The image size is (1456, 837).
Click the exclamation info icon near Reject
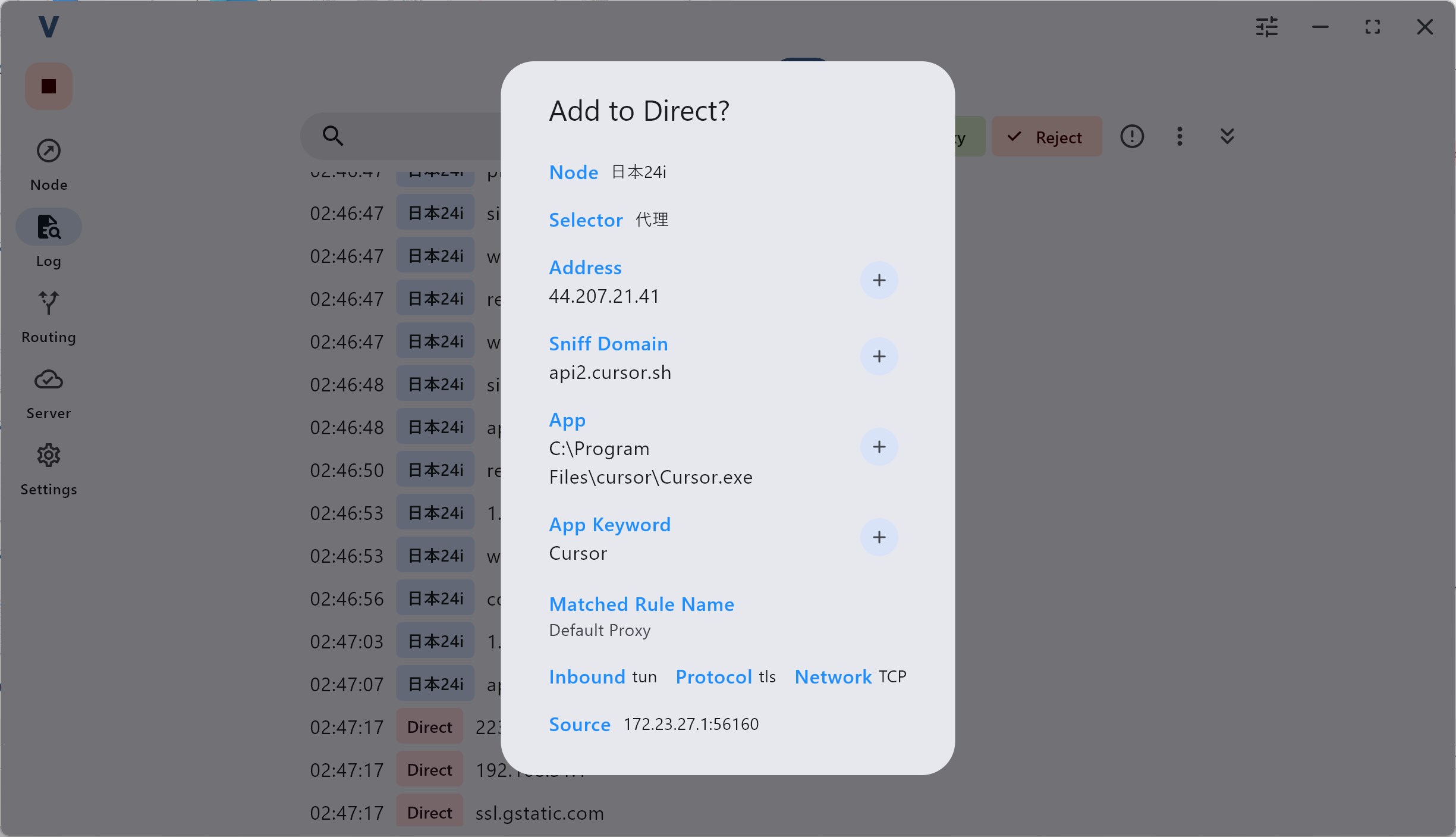pos(1132,136)
